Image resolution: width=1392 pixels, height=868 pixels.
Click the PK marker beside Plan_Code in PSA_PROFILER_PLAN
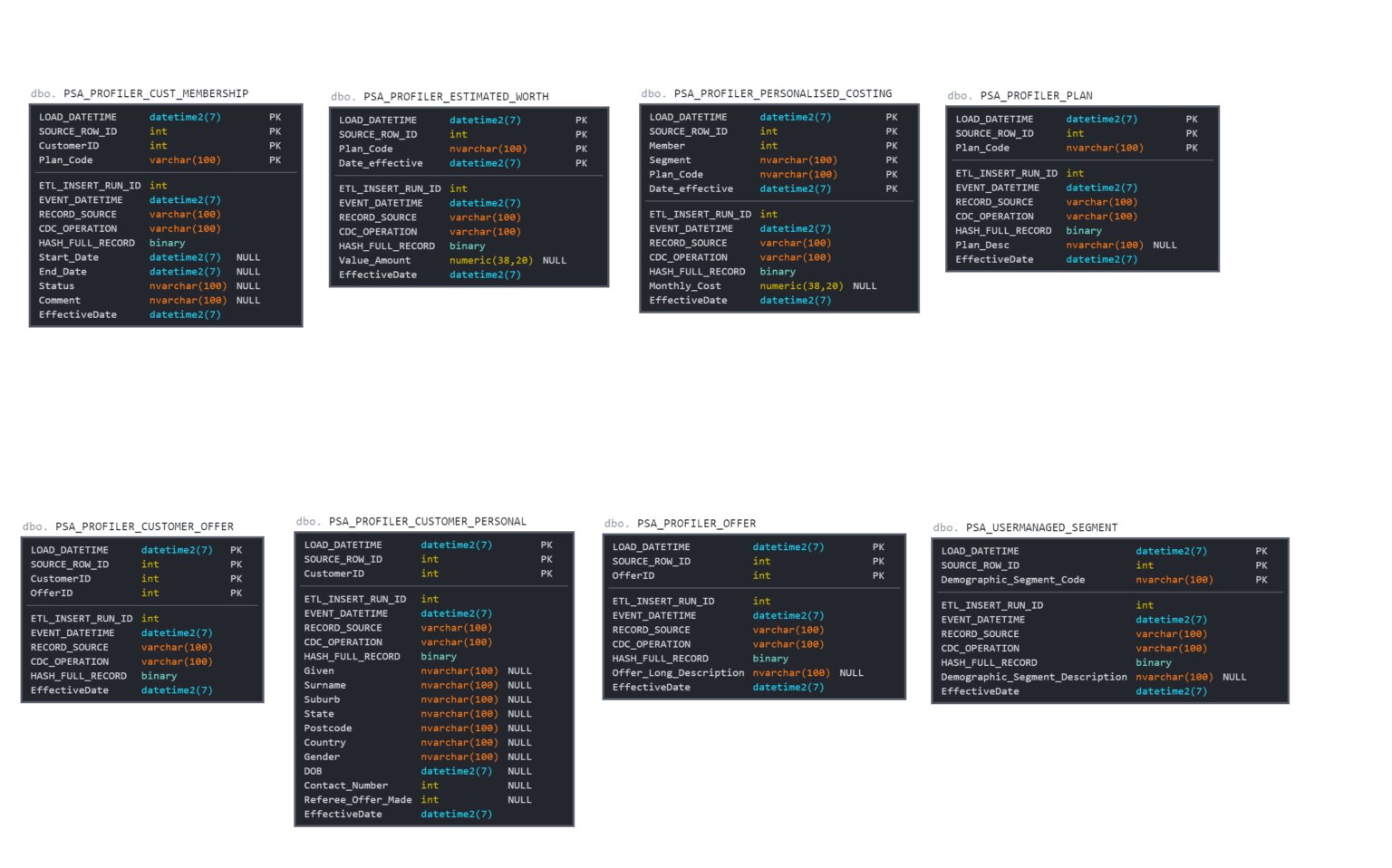pos(1192,147)
